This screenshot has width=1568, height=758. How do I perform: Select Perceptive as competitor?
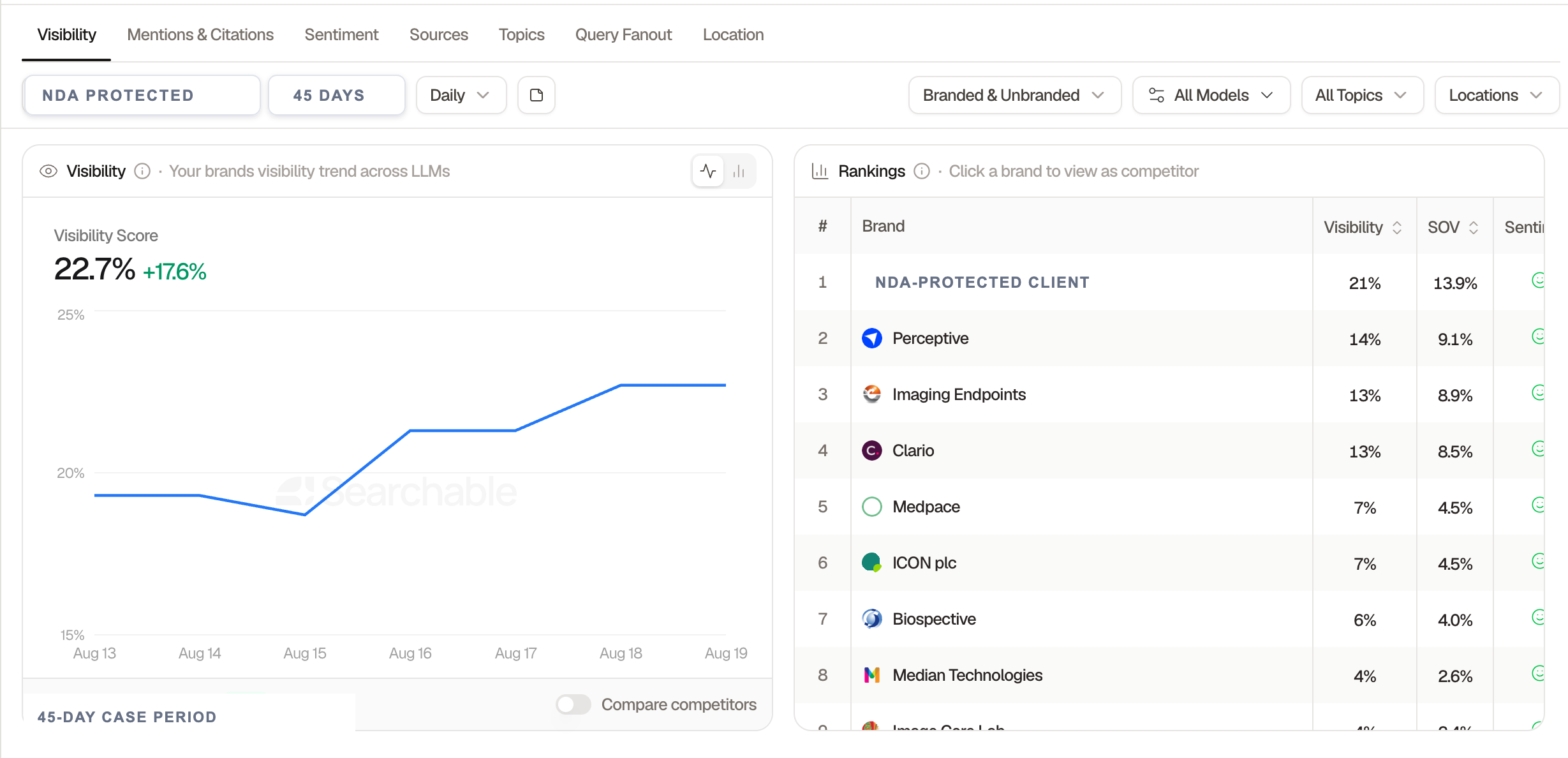(930, 338)
